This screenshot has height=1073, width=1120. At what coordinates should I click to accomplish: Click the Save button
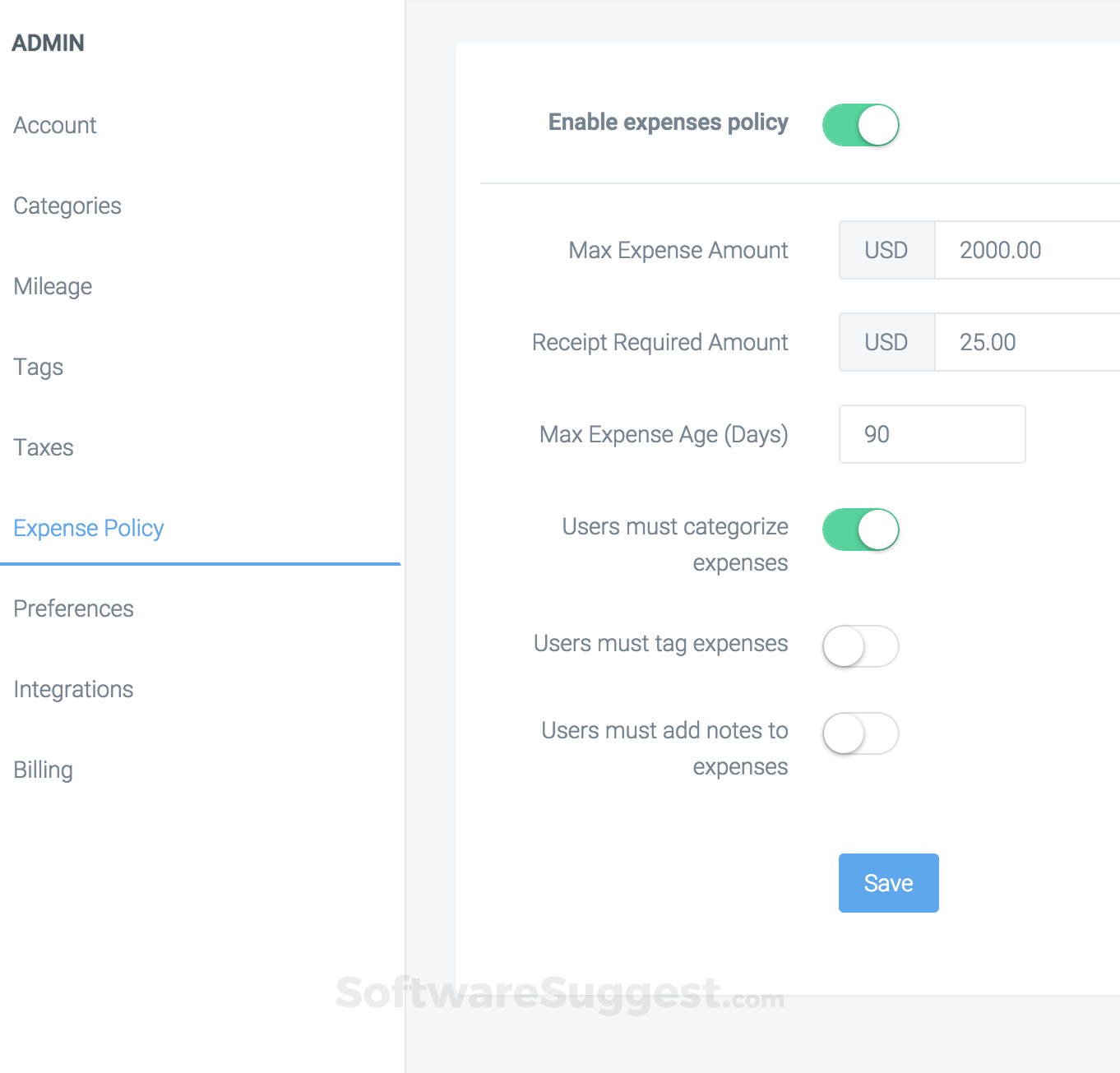[x=888, y=882]
